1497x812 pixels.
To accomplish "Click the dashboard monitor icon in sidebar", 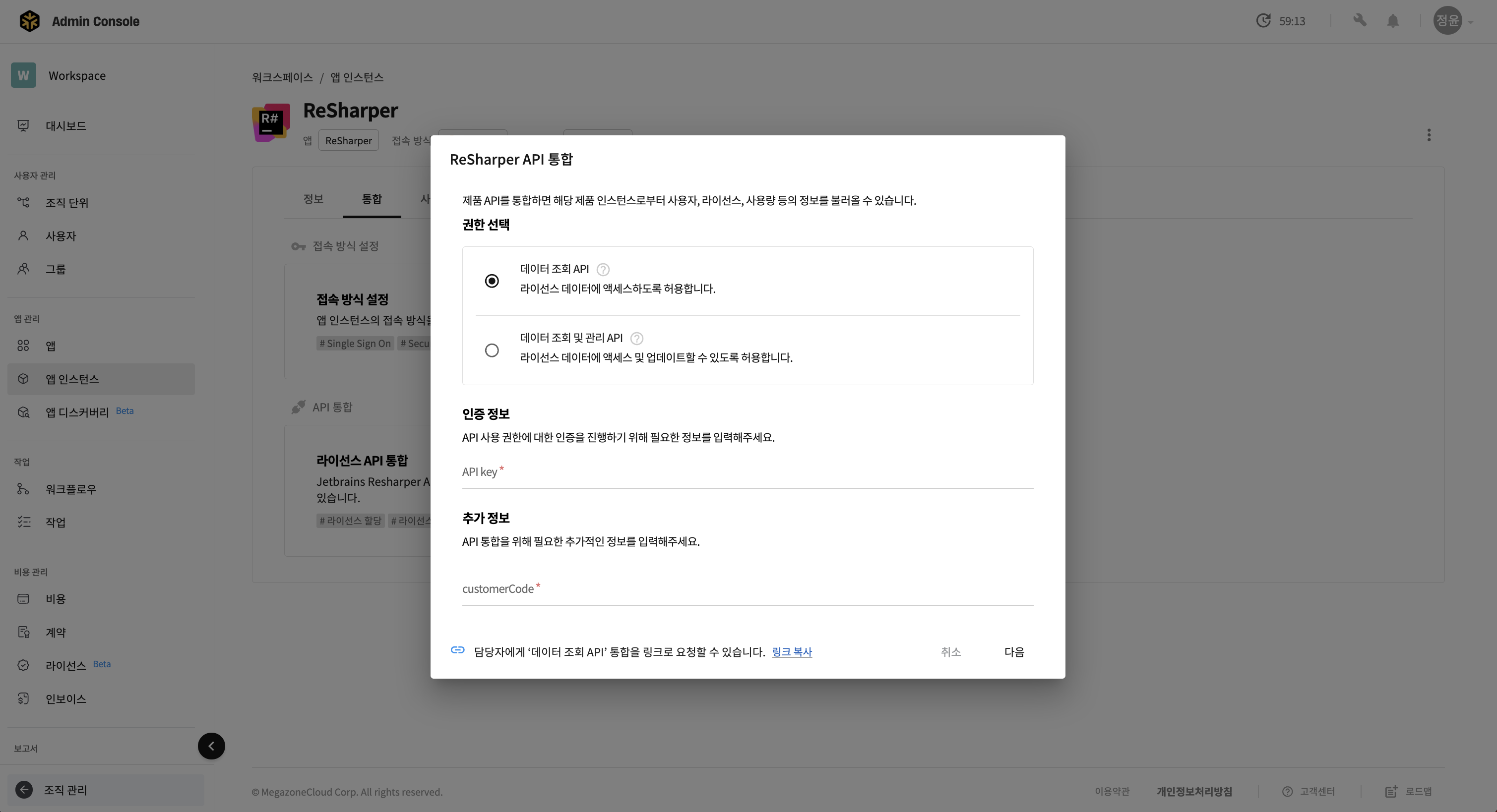I will click(23, 125).
